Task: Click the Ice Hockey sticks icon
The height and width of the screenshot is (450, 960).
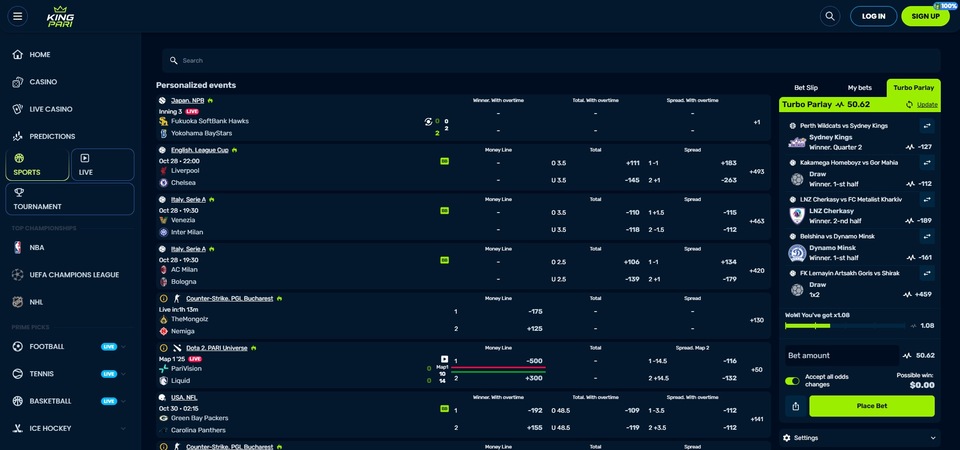Action: point(18,428)
